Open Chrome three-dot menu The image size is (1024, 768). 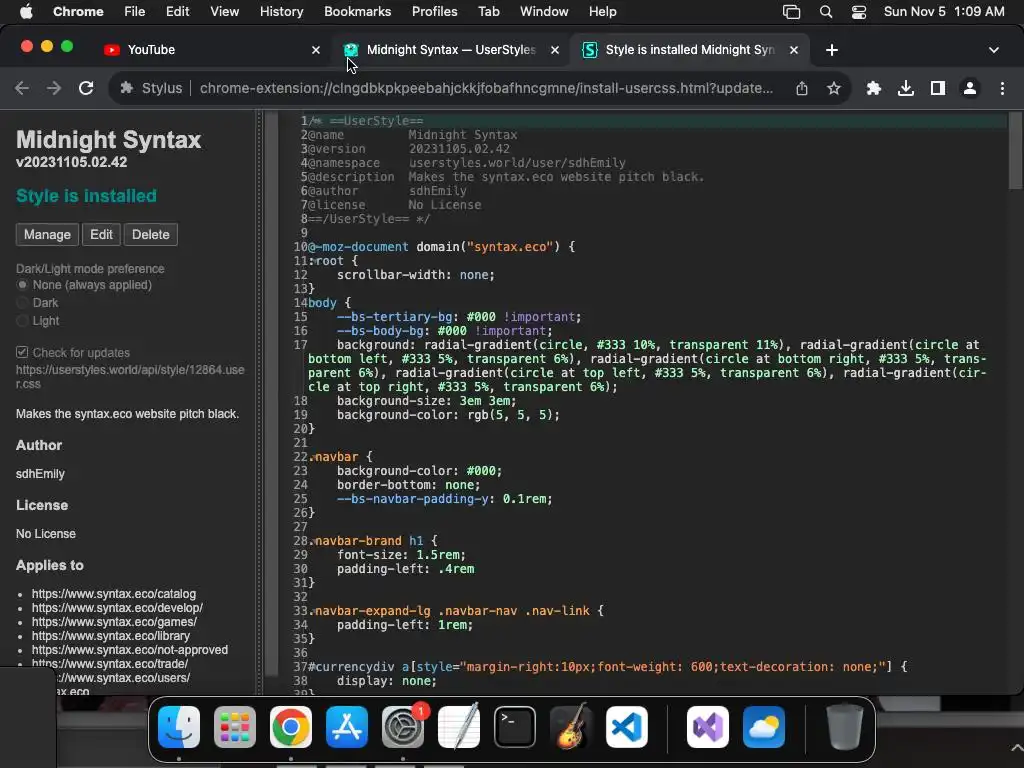1002,88
